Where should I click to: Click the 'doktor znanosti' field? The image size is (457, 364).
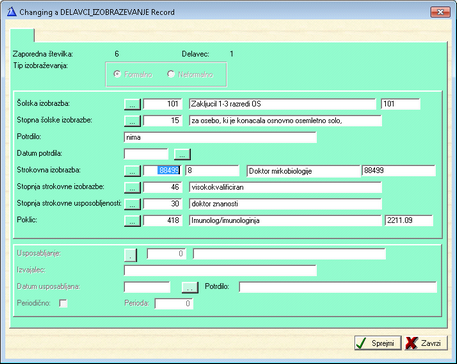pyautogui.click(x=285, y=204)
